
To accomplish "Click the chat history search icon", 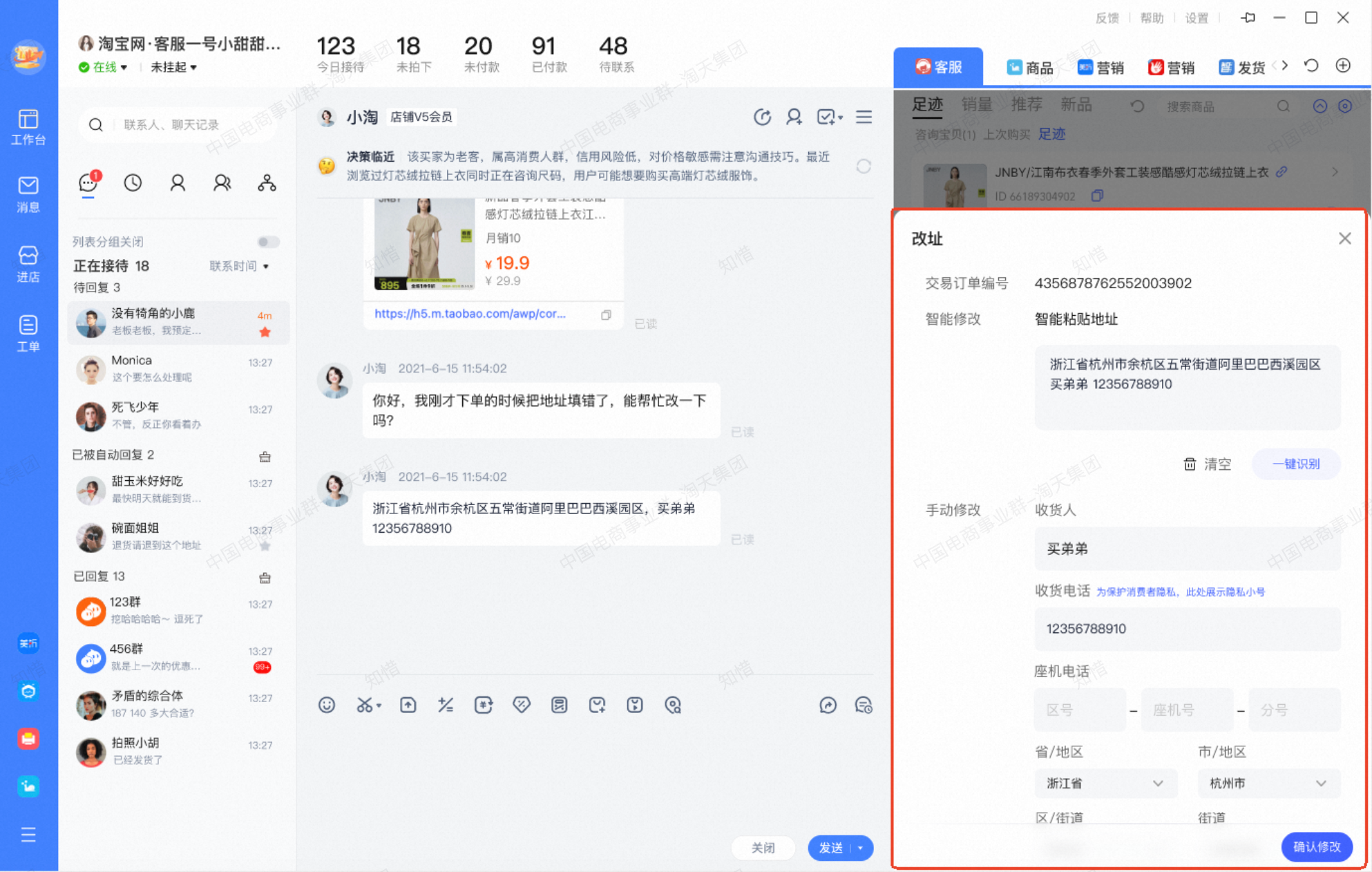I will pos(864,705).
